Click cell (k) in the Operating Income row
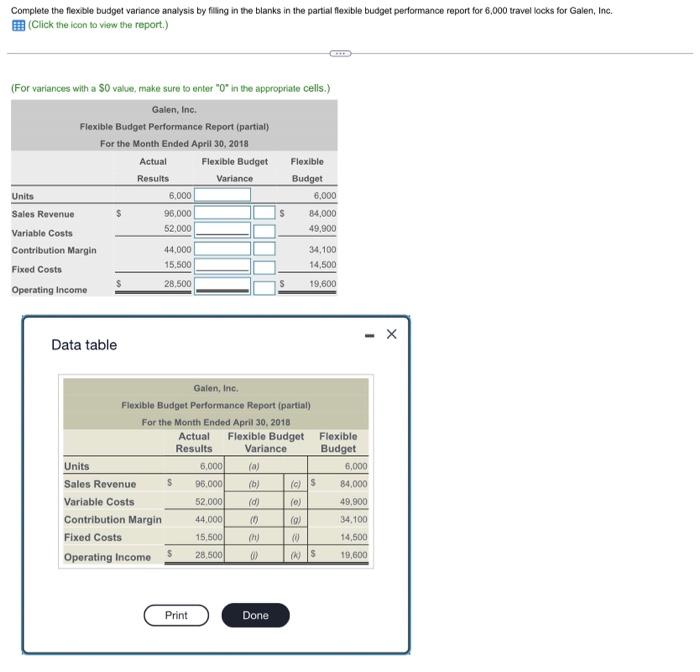Image resolution: width=700 pixels, height=672 pixels. (296, 555)
